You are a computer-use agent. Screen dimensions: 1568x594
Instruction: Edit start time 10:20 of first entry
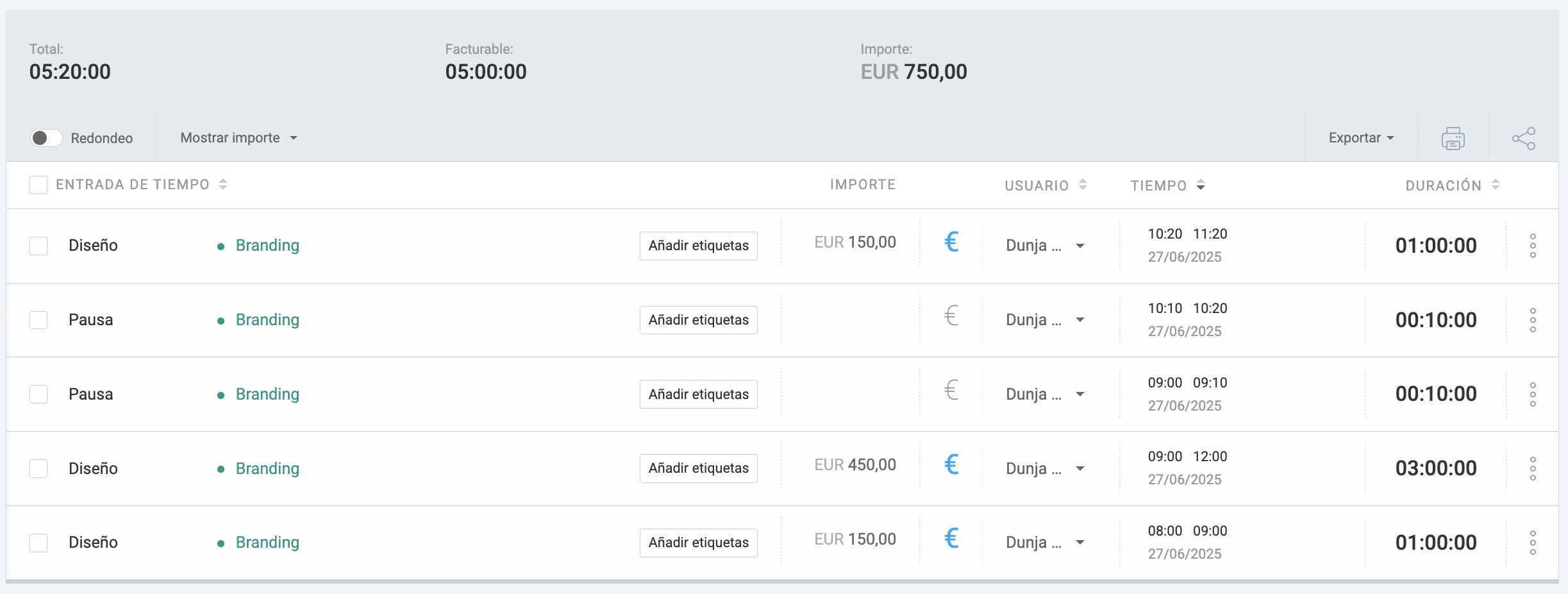coord(1165,234)
